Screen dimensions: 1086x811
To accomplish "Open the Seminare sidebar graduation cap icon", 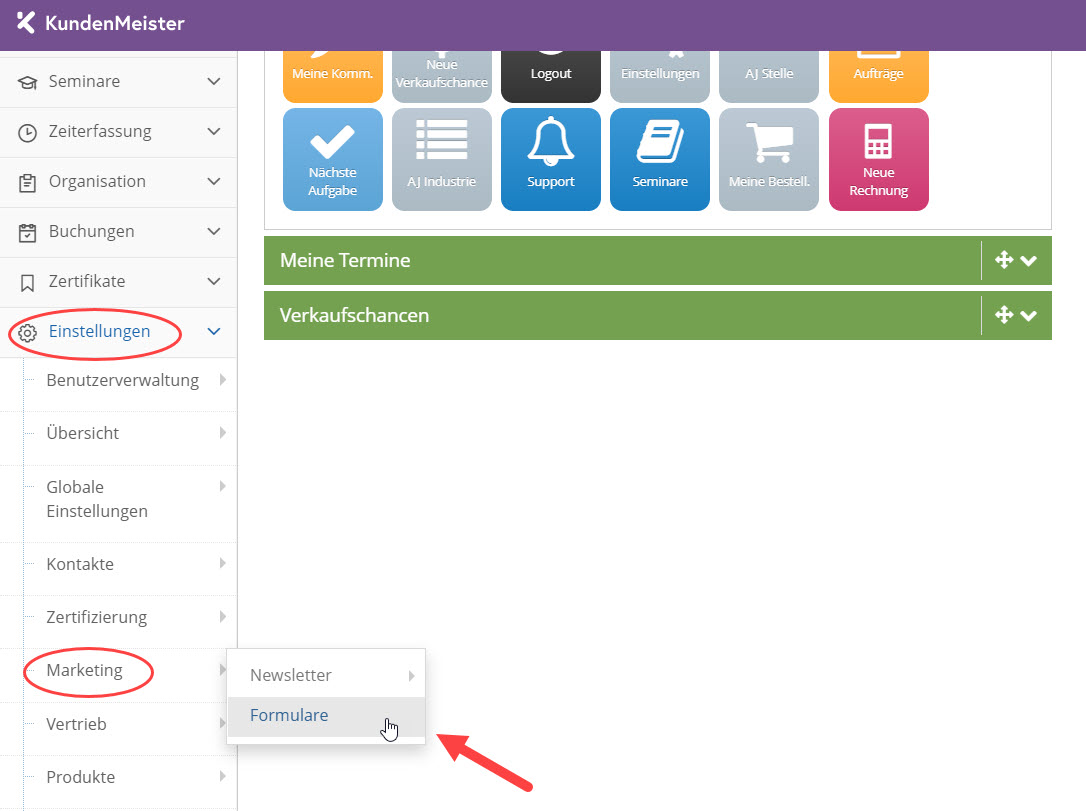I will click(27, 82).
